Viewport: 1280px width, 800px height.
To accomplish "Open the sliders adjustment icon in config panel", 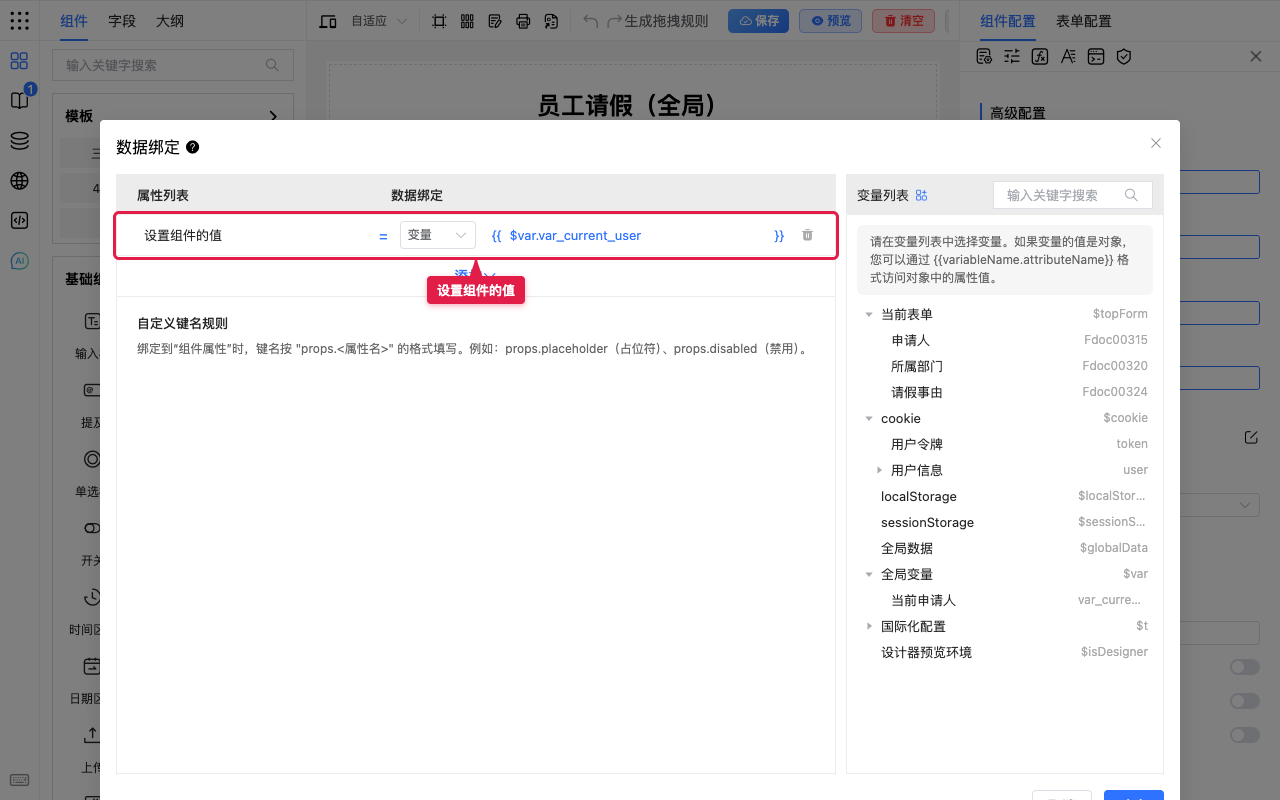I will coord(1012,56).
